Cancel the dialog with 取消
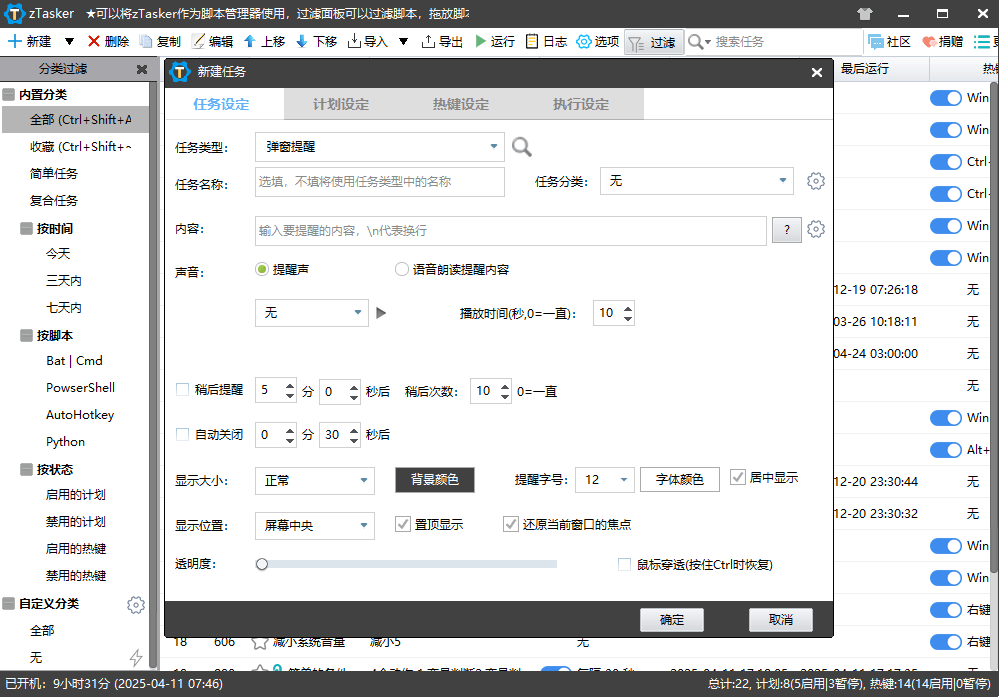 pos(780,619)
